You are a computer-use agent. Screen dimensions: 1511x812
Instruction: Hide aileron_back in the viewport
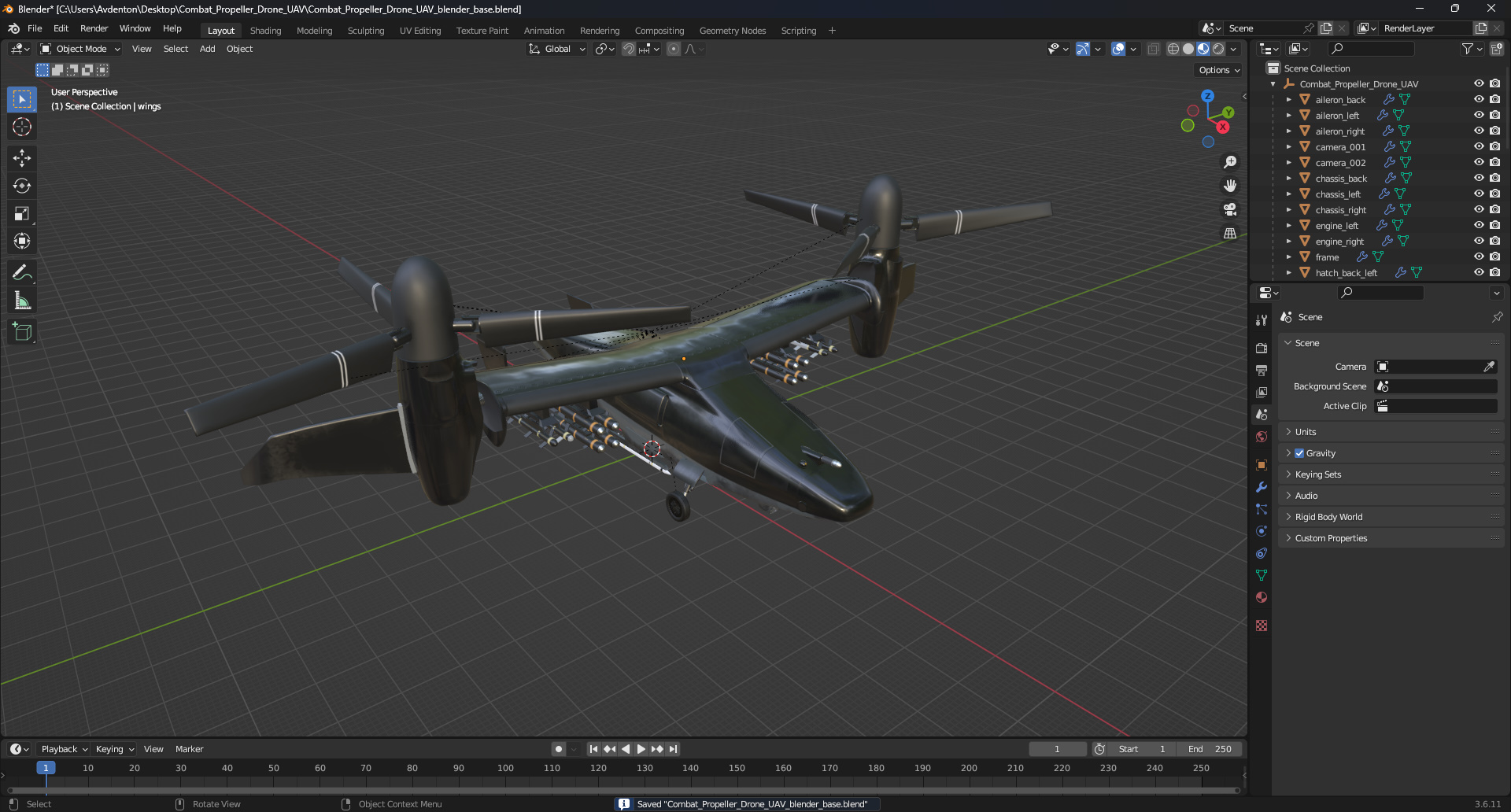(x=1479, y=100)
